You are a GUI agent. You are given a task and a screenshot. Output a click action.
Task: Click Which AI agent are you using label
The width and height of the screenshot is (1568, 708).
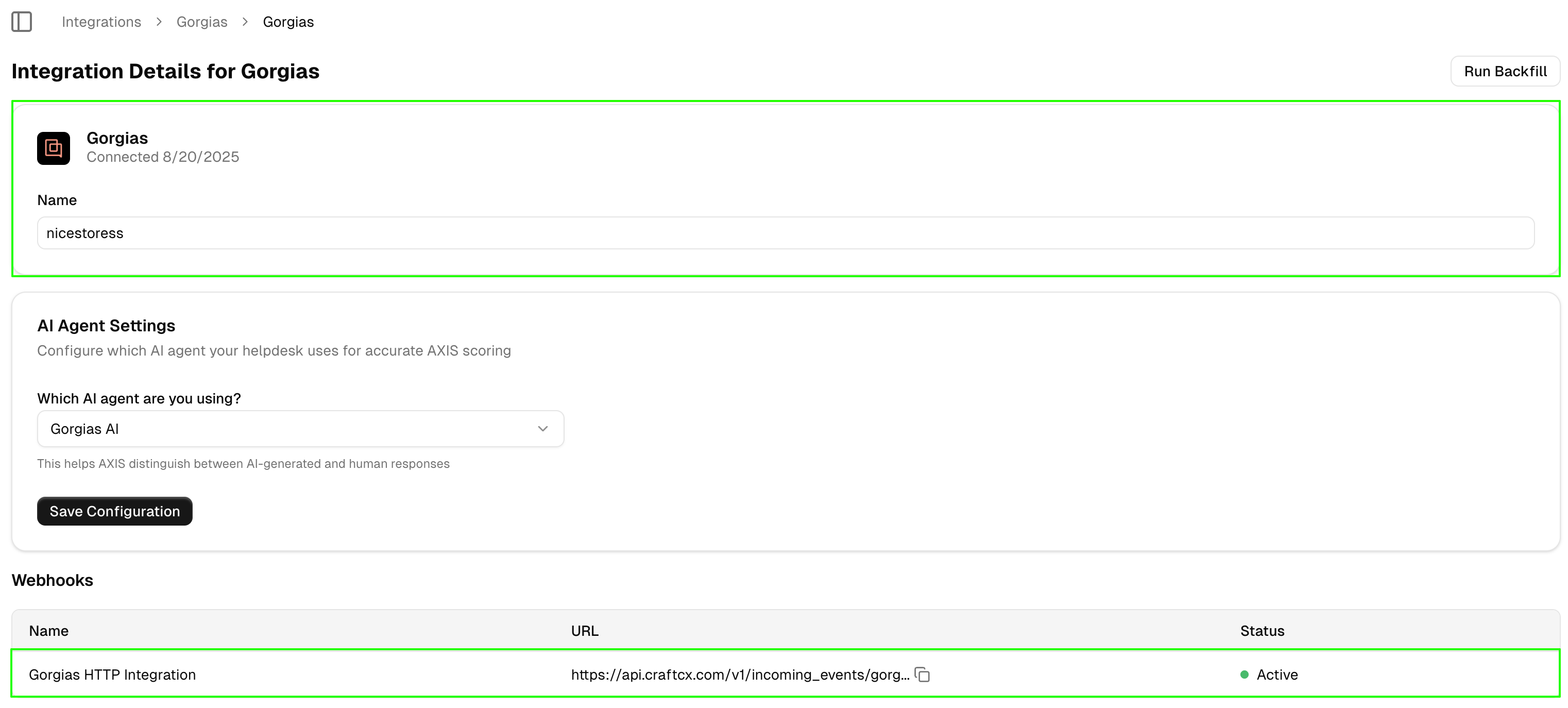point(139,398)
